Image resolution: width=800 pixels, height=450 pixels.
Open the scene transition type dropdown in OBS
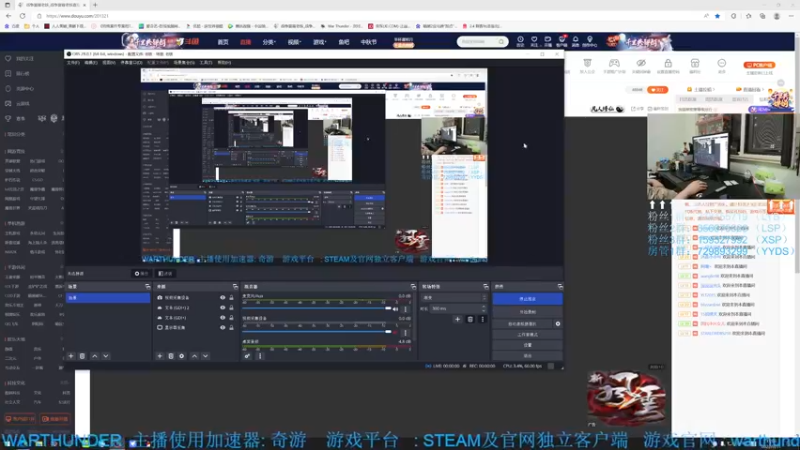click(x=455, y=297)
